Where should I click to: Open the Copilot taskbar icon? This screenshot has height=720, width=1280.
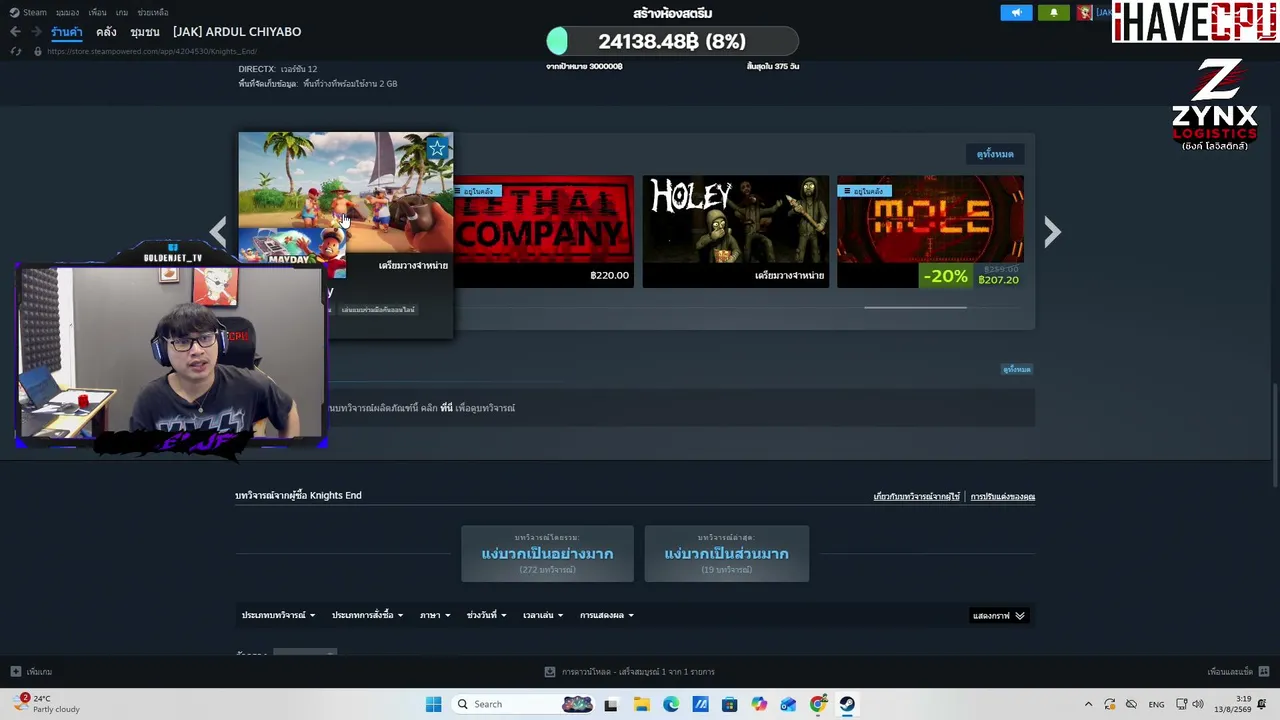(x=759, y=704)
